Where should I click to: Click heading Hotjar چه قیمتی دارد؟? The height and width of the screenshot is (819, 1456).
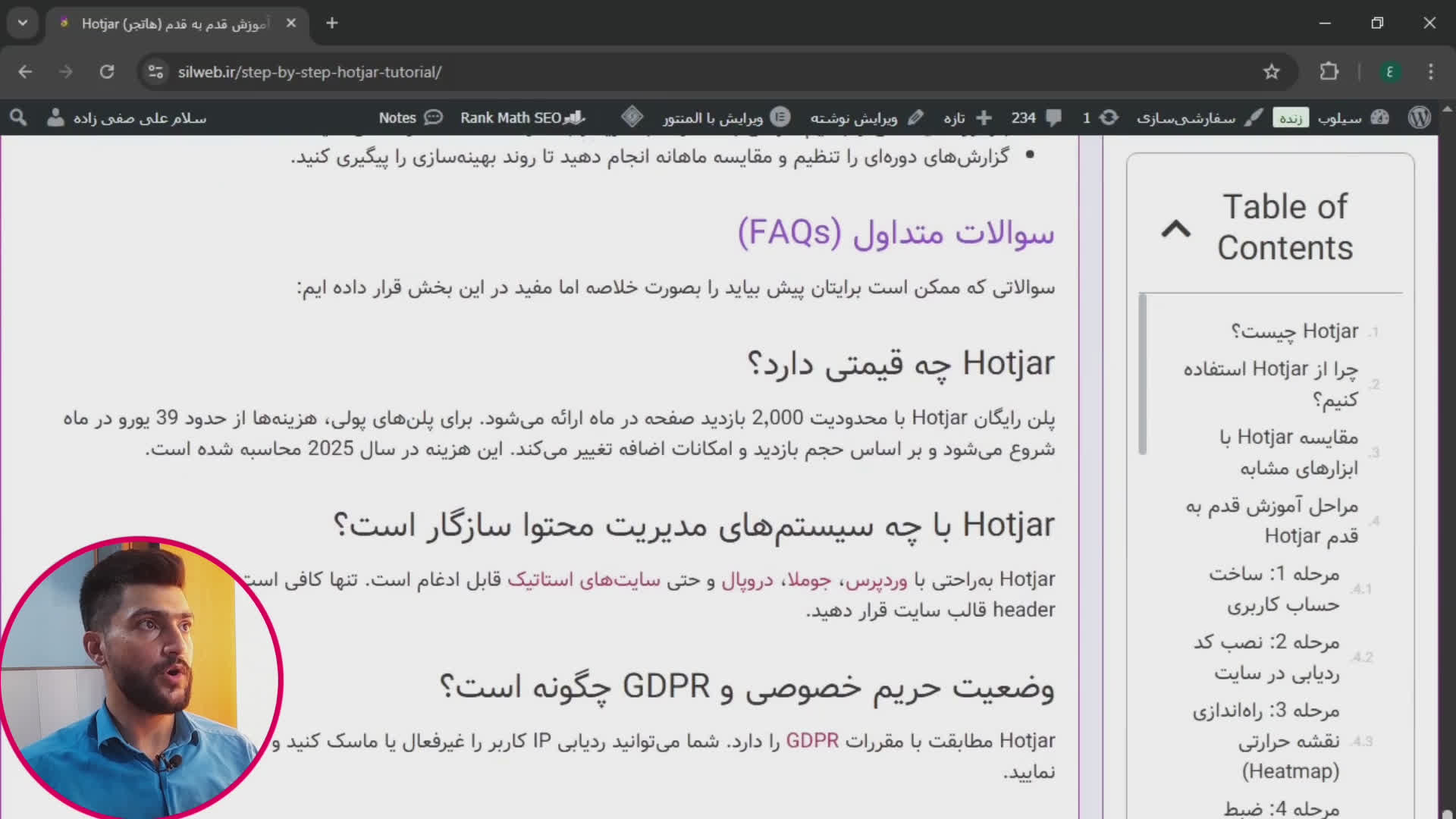pyautogui.click(x=901, y=364)
